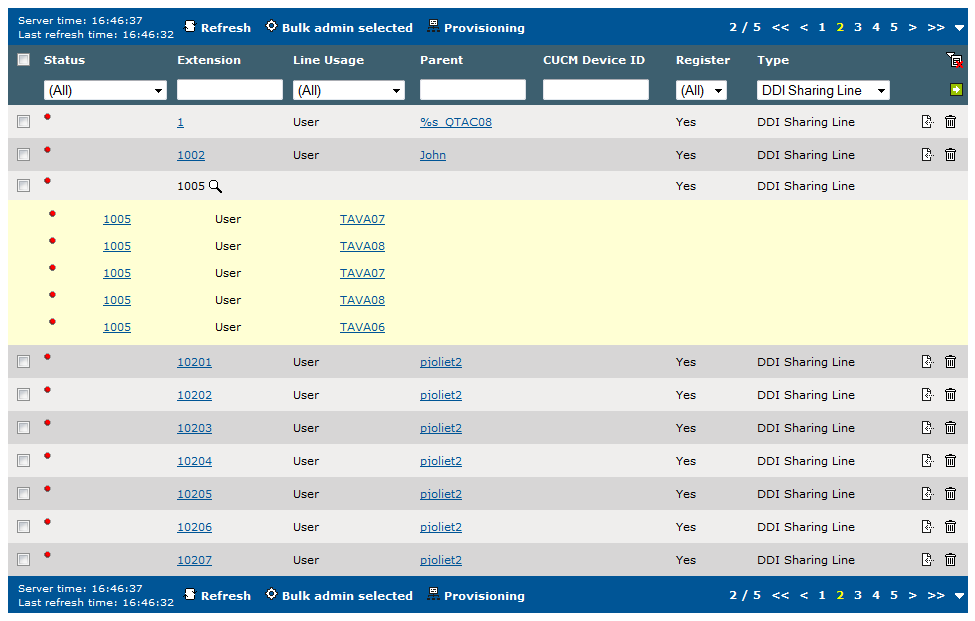Open the parent link John
The image size is (975, 621).
[433, 155]
